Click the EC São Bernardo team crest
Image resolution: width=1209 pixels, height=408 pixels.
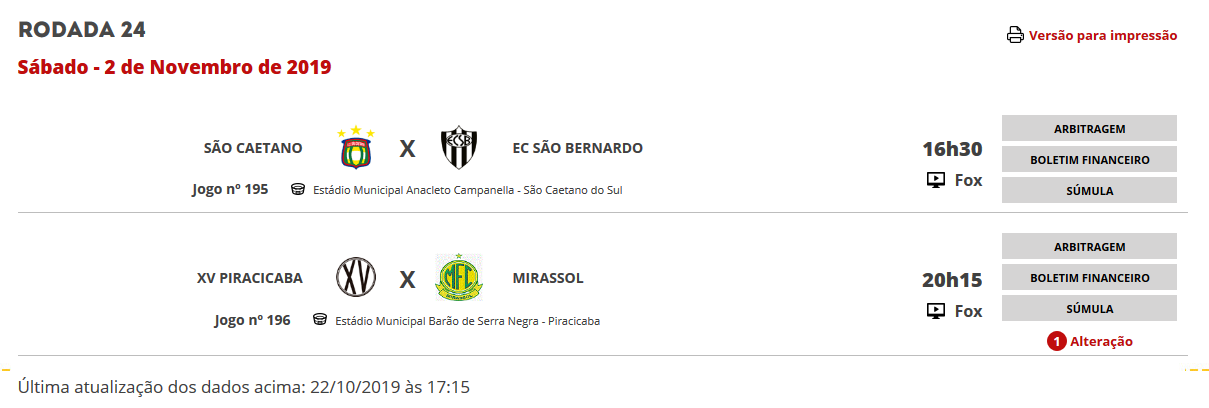click(x=460, y=148)
